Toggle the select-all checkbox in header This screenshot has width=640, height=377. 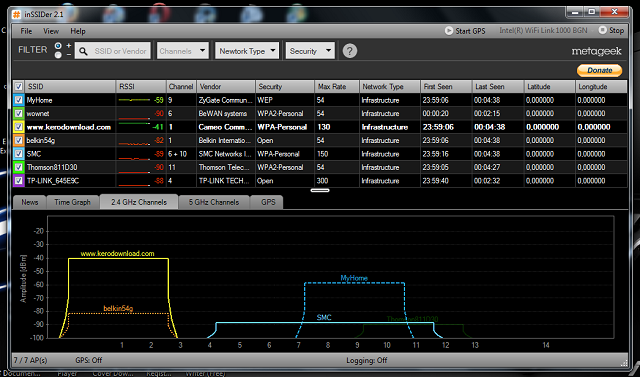18,86
